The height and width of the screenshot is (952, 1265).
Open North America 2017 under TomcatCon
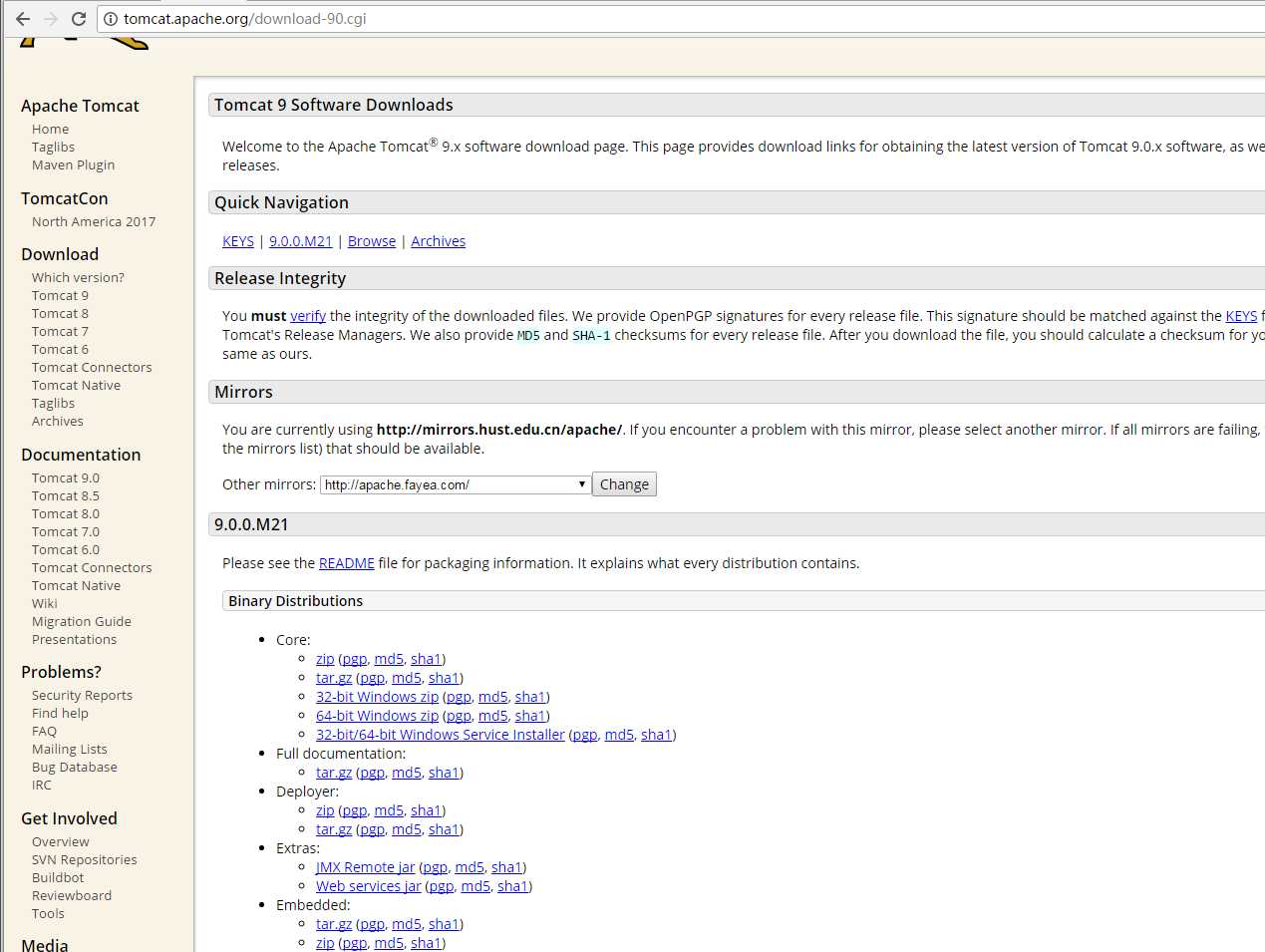(94, 222)
